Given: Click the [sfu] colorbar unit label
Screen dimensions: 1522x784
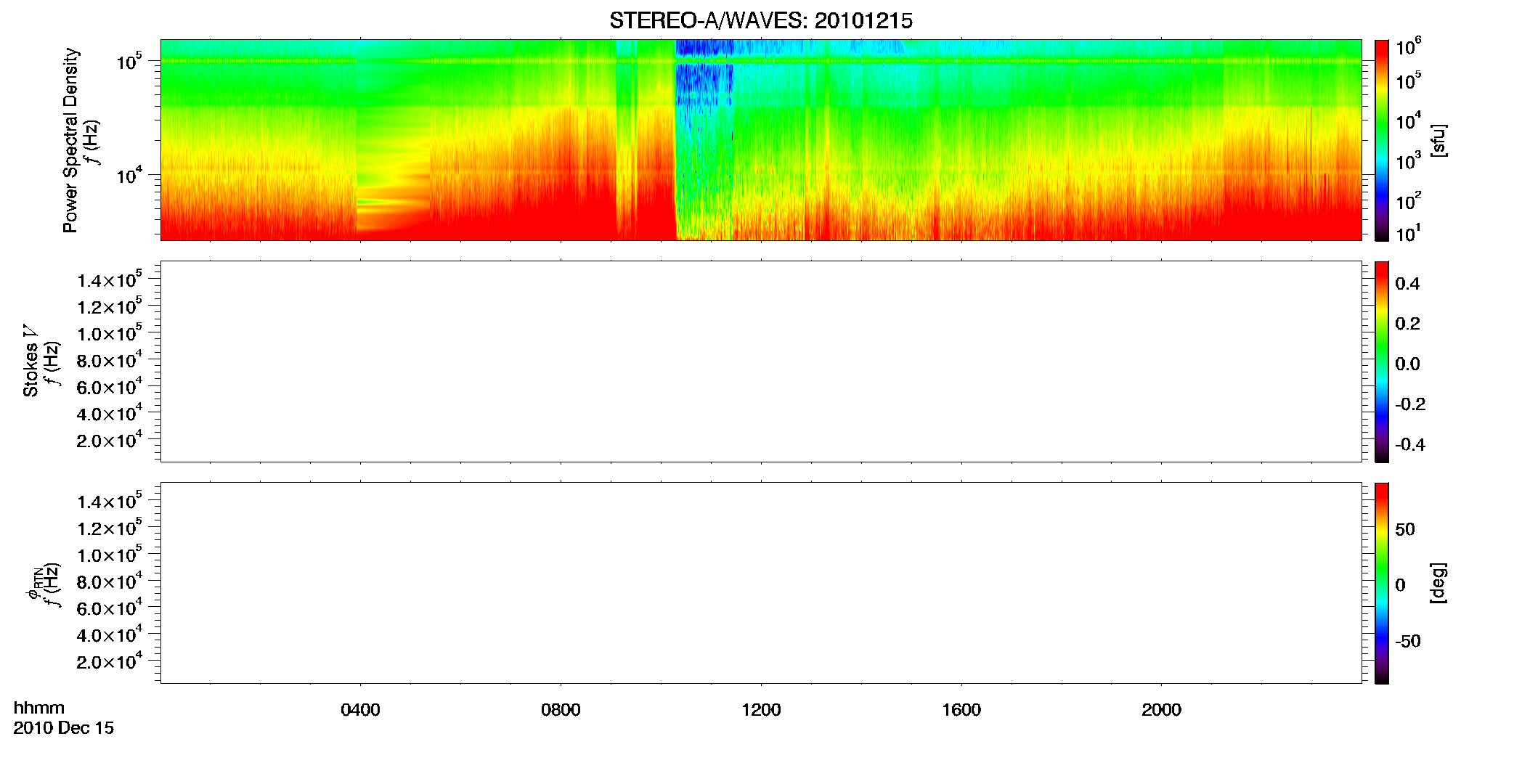Looking at the screenshot, I should 1438,140.
